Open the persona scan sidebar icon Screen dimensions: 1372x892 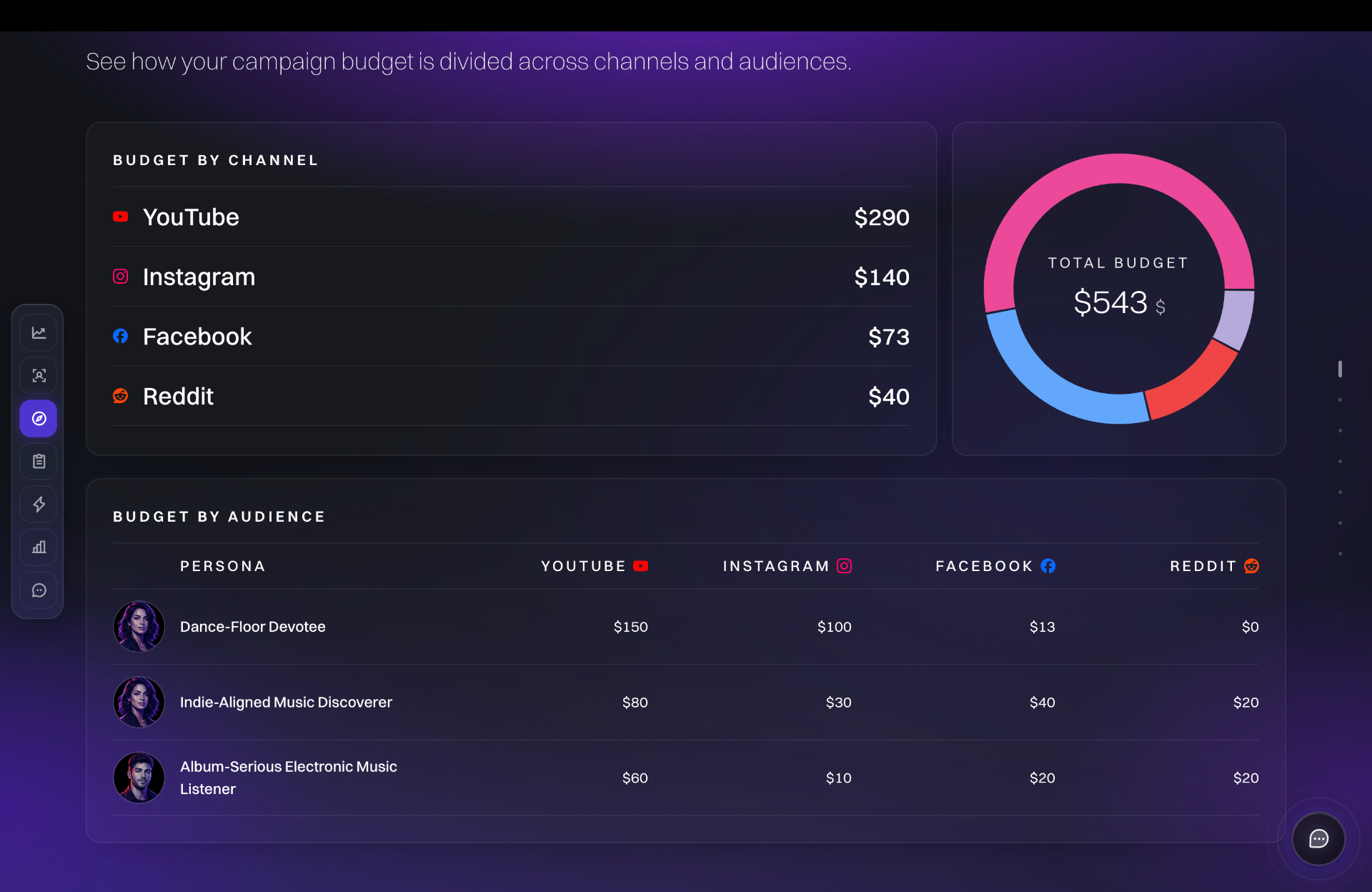[39, 376]
